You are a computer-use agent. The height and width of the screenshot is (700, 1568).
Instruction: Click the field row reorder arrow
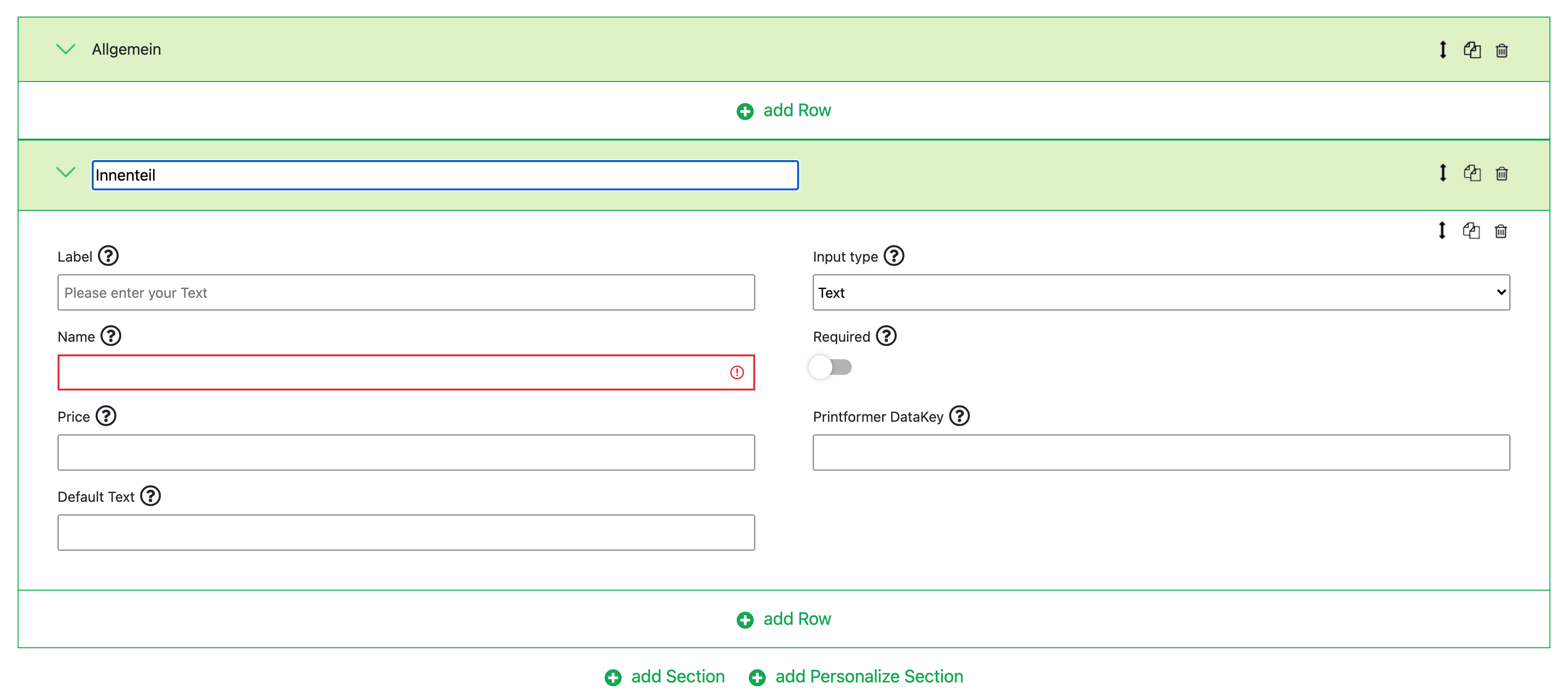coord(1441,231)
